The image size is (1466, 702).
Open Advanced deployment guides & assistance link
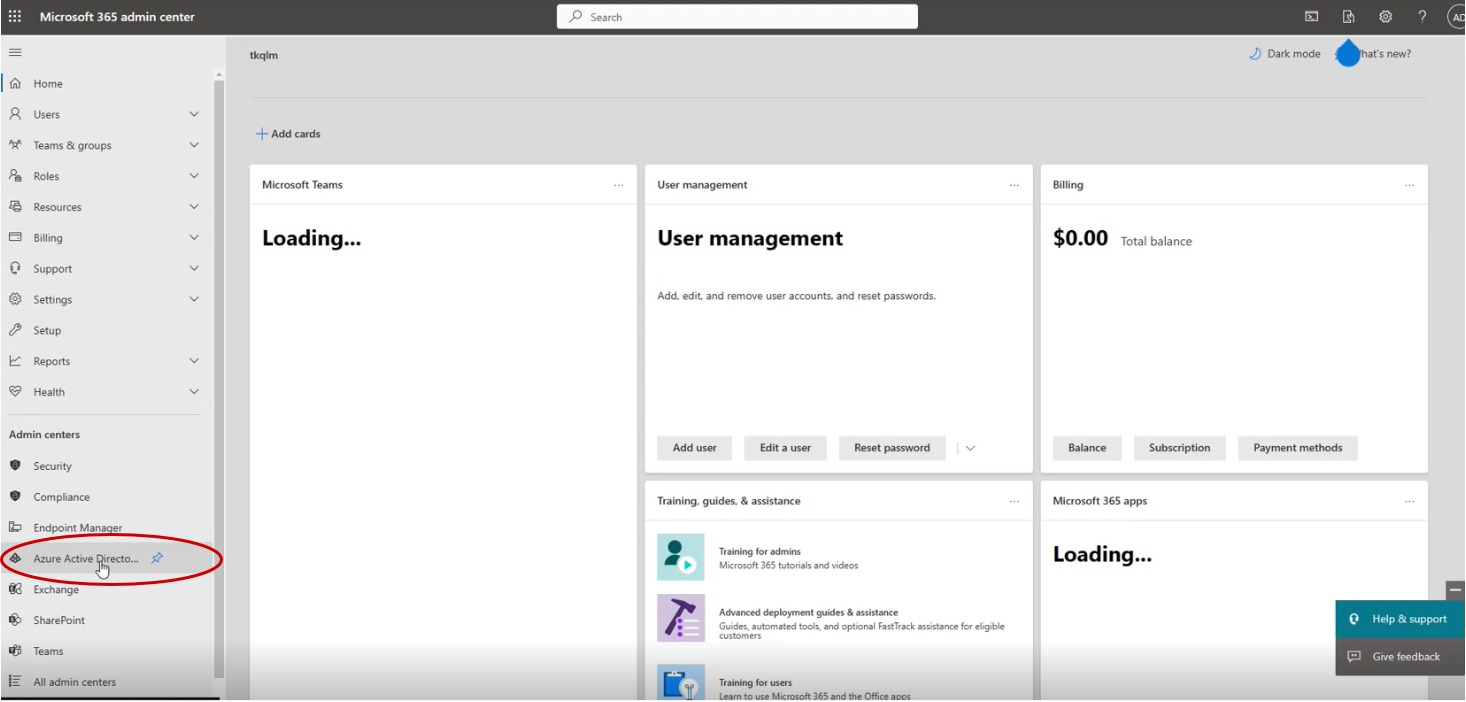click(x=809, y=613)
